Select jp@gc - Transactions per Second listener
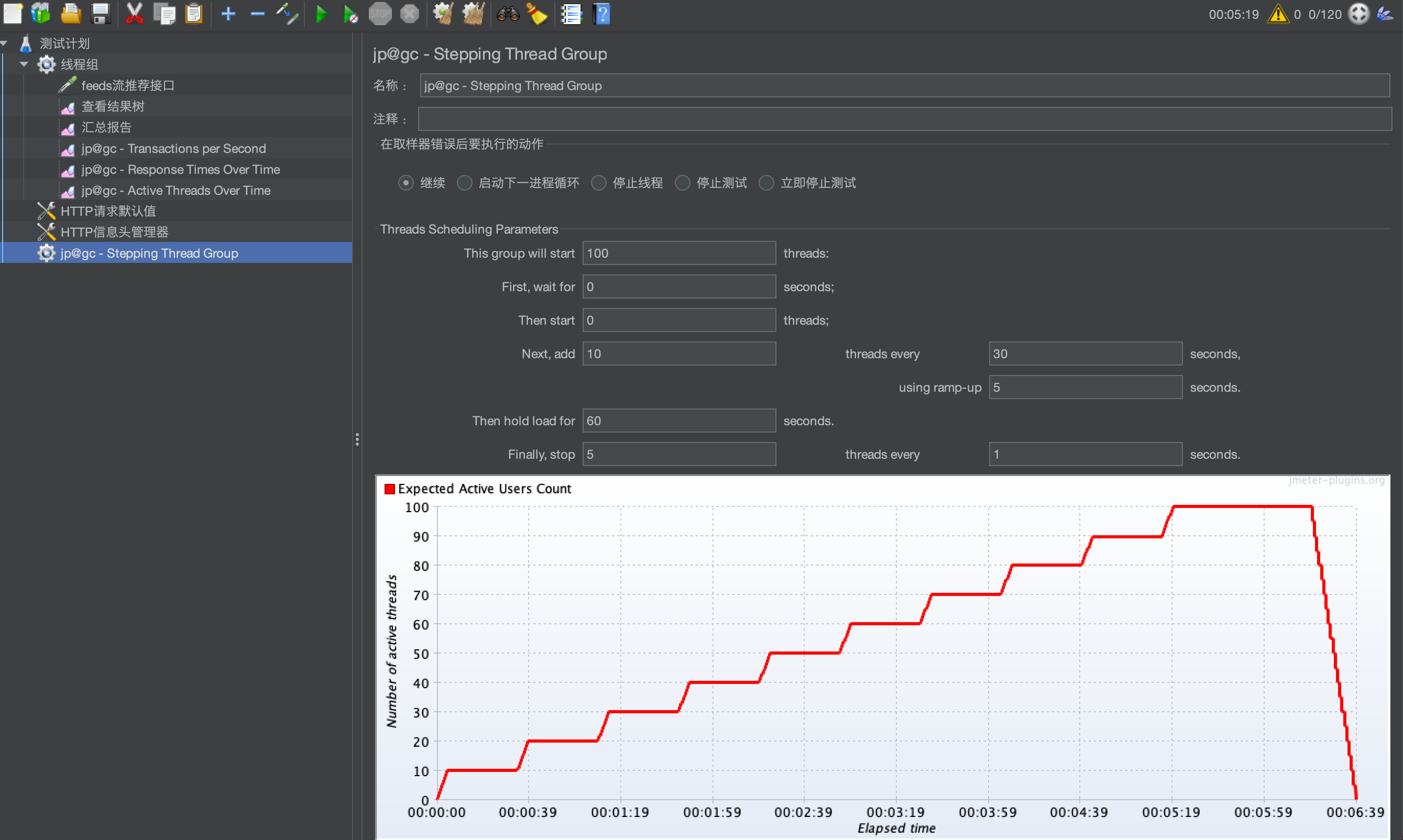The width and height of the screenshot is (1403, 840). pyautogui.click(x=173, y=148)
